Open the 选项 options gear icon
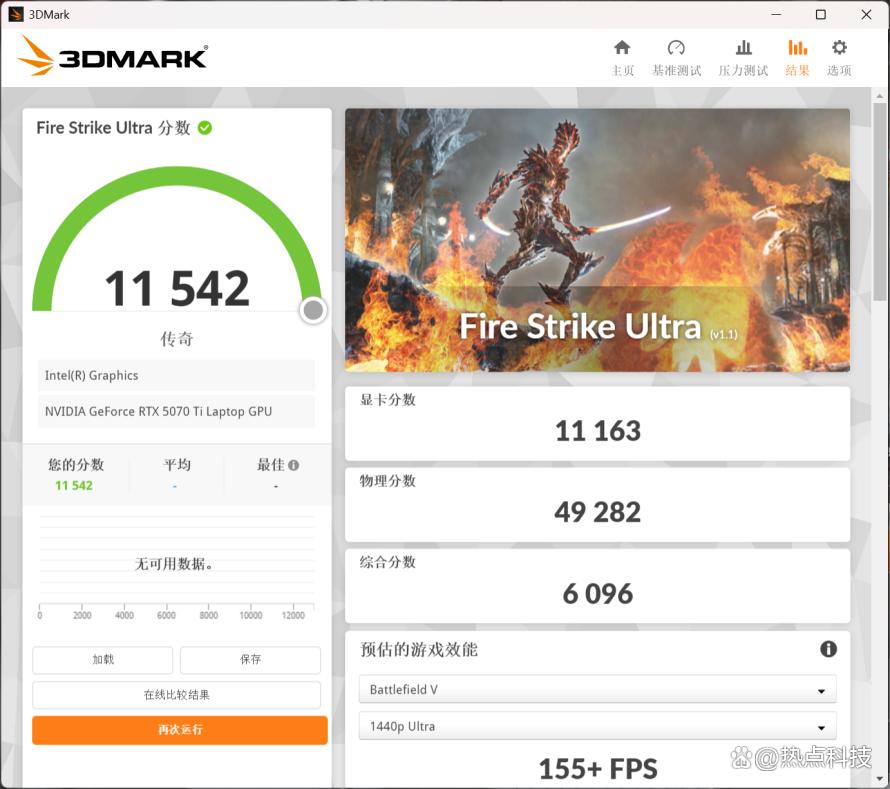The image size is (890, 789). [x=839, y=48]
